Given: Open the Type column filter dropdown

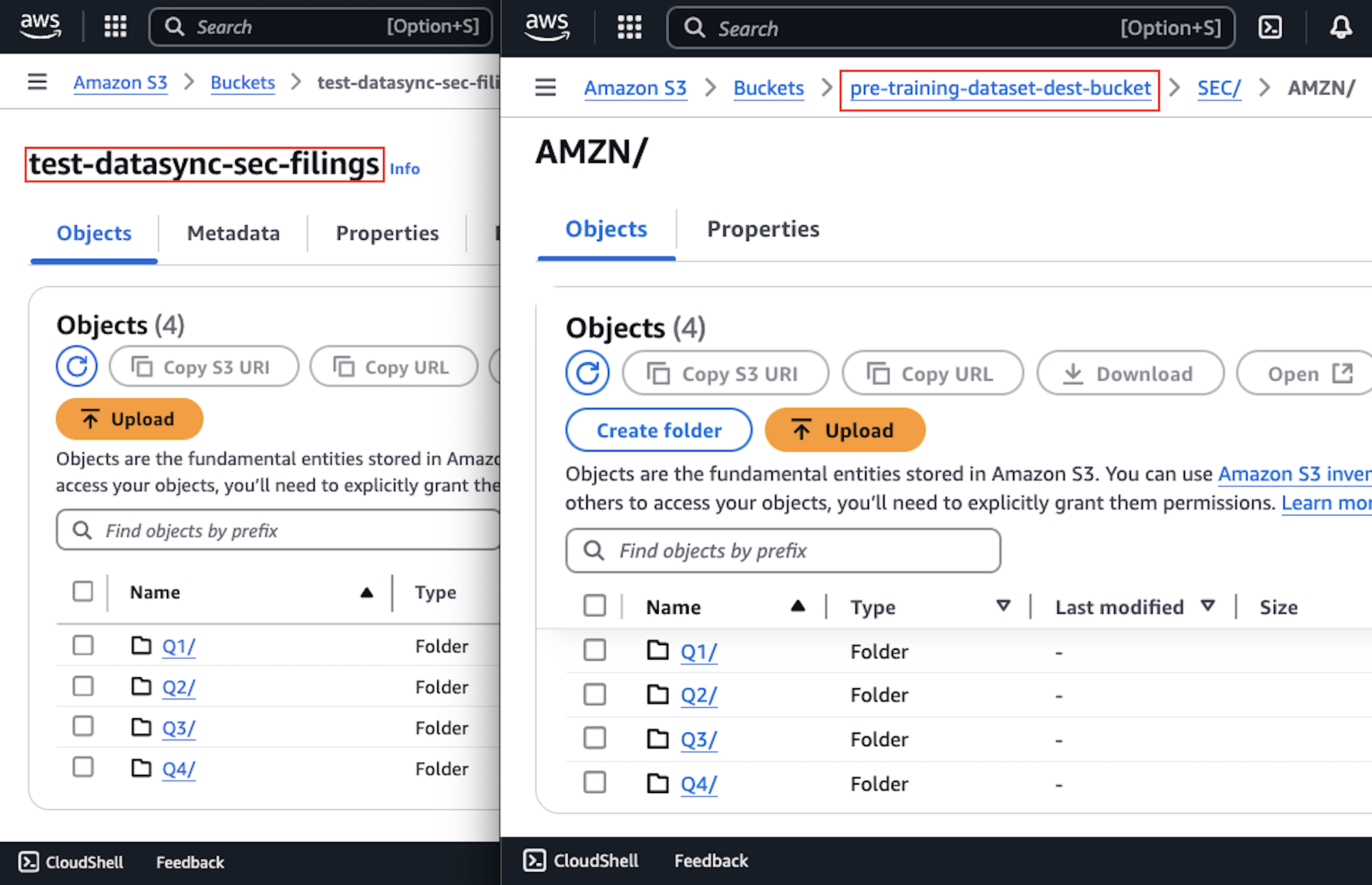Looking at the screenshot, I should click(x=1003, y=605).
